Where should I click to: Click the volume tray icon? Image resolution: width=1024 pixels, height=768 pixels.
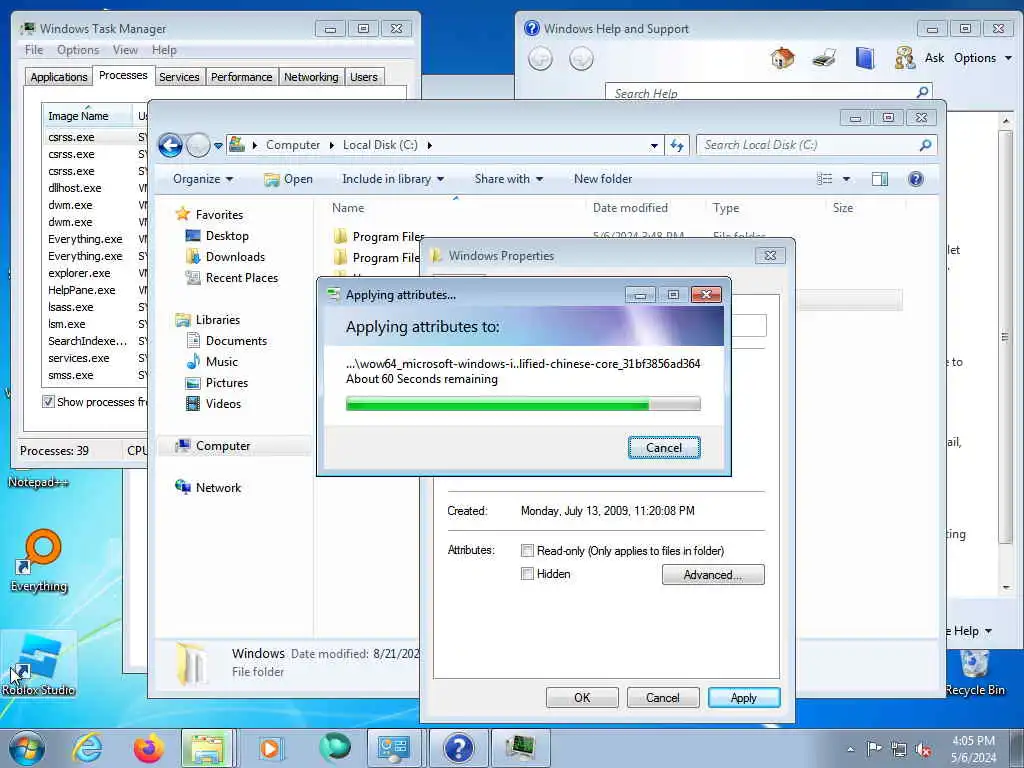pos(923,750)
